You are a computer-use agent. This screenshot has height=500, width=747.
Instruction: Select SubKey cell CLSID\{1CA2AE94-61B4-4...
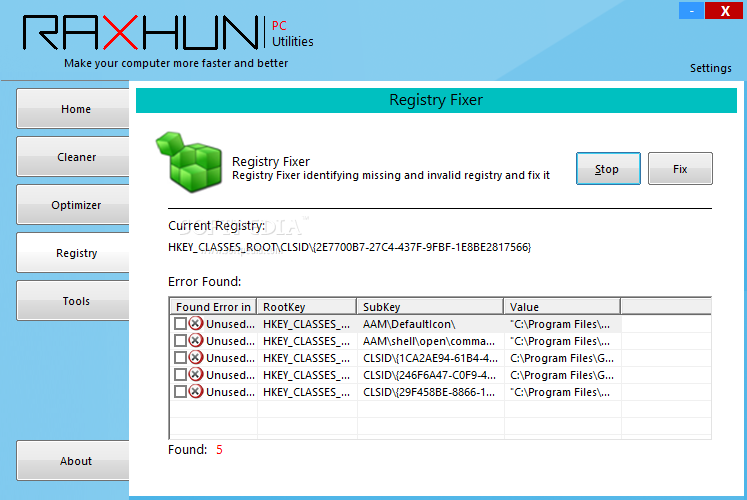click(430, 358)
